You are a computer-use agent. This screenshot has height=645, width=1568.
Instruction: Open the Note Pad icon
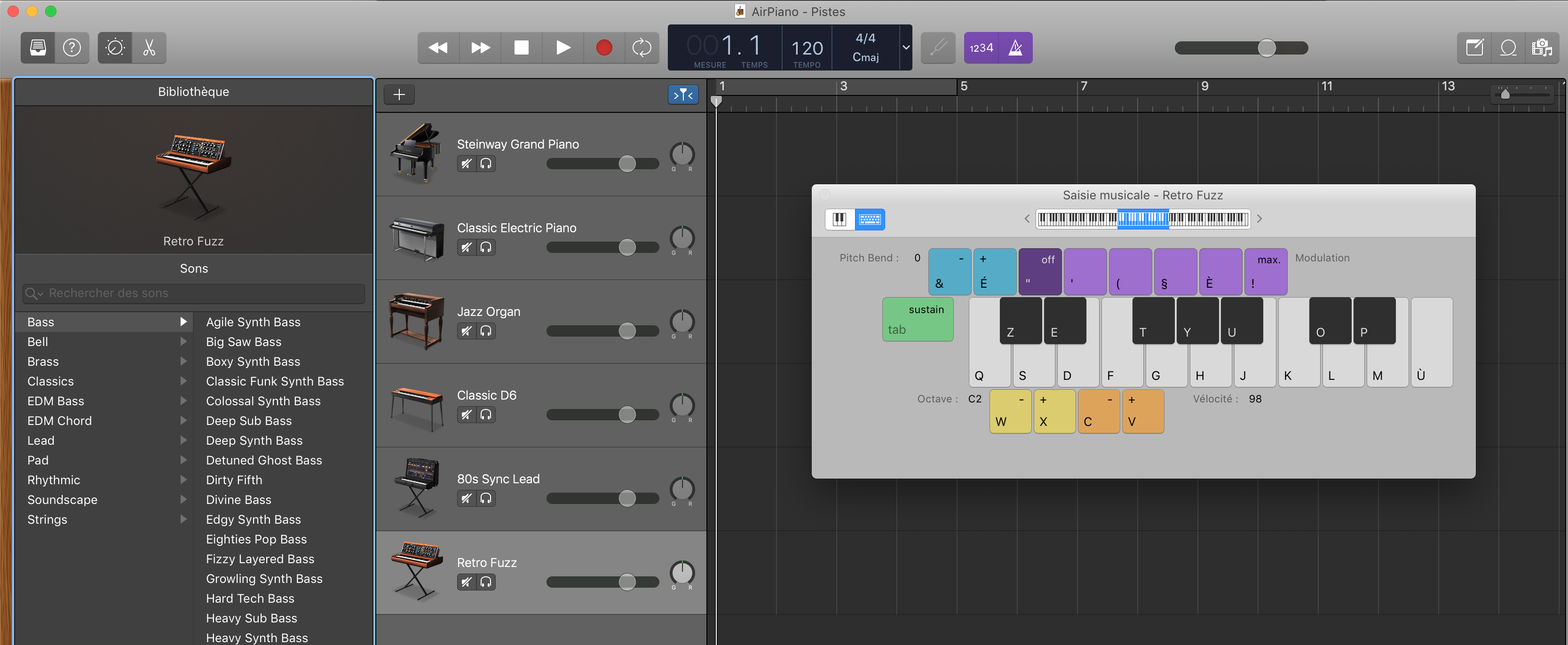[x=1474, y=47]
